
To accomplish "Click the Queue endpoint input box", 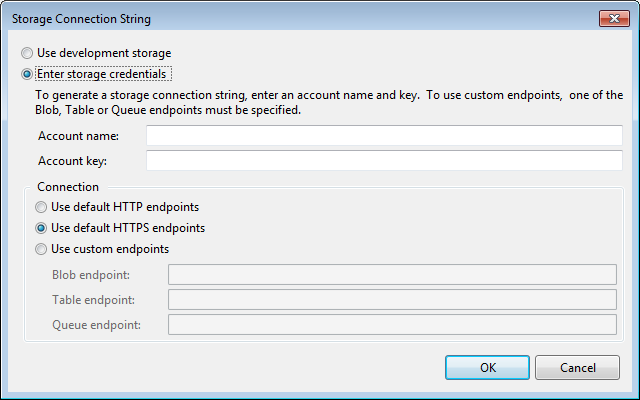I will click(392, 324).
